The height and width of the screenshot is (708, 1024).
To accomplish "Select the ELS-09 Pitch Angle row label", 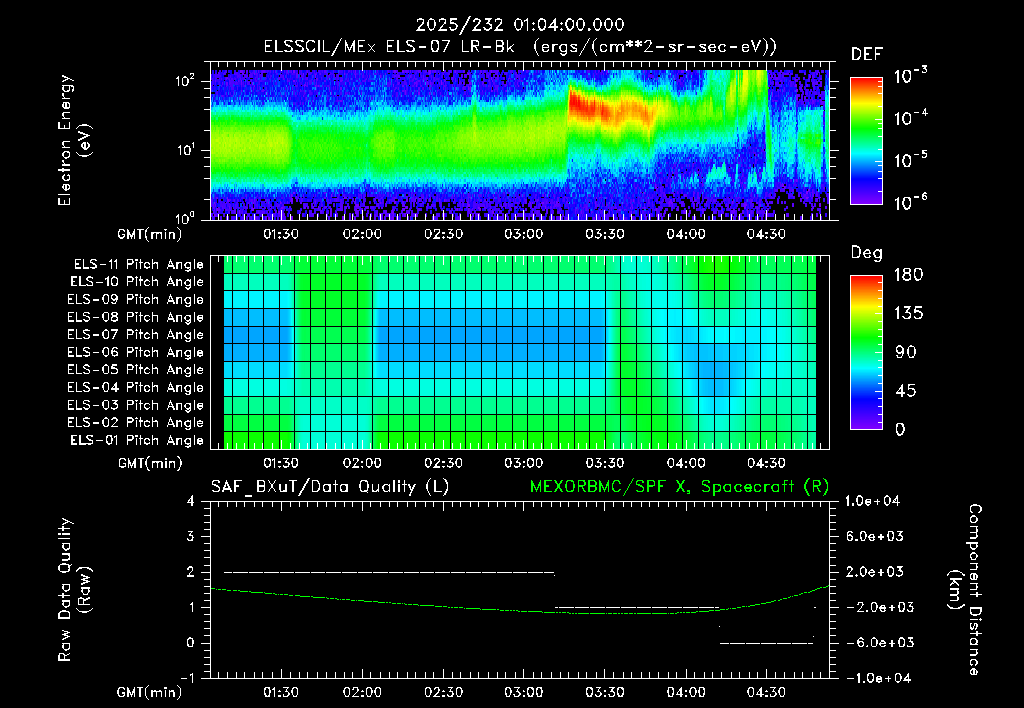I will [x=136, y=300].
